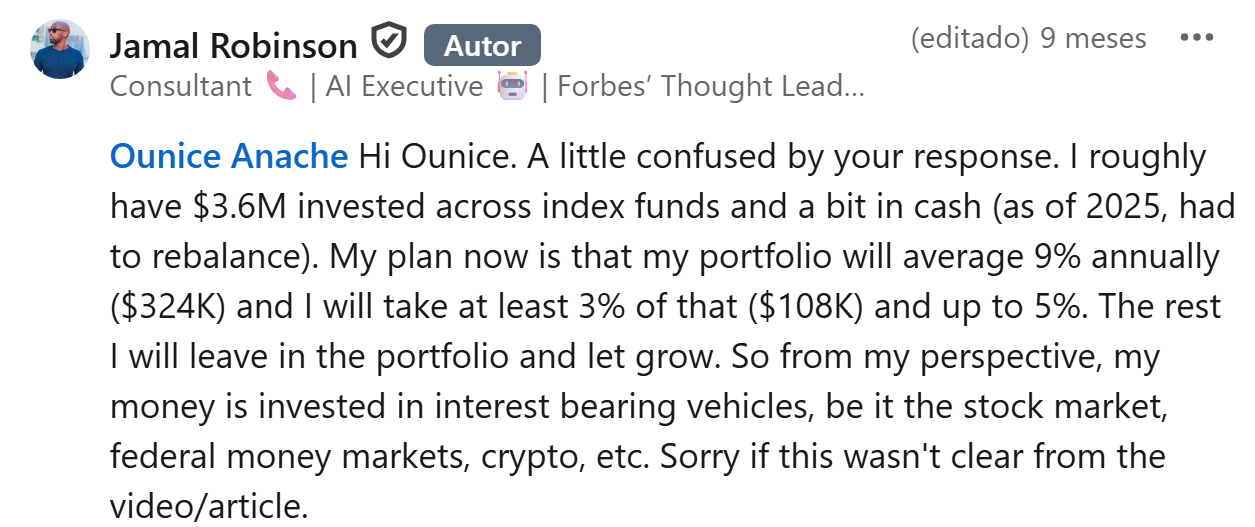Click "AI Executive" in the headline
This screenshot has height=527, width=1255.
coord(405,87)
